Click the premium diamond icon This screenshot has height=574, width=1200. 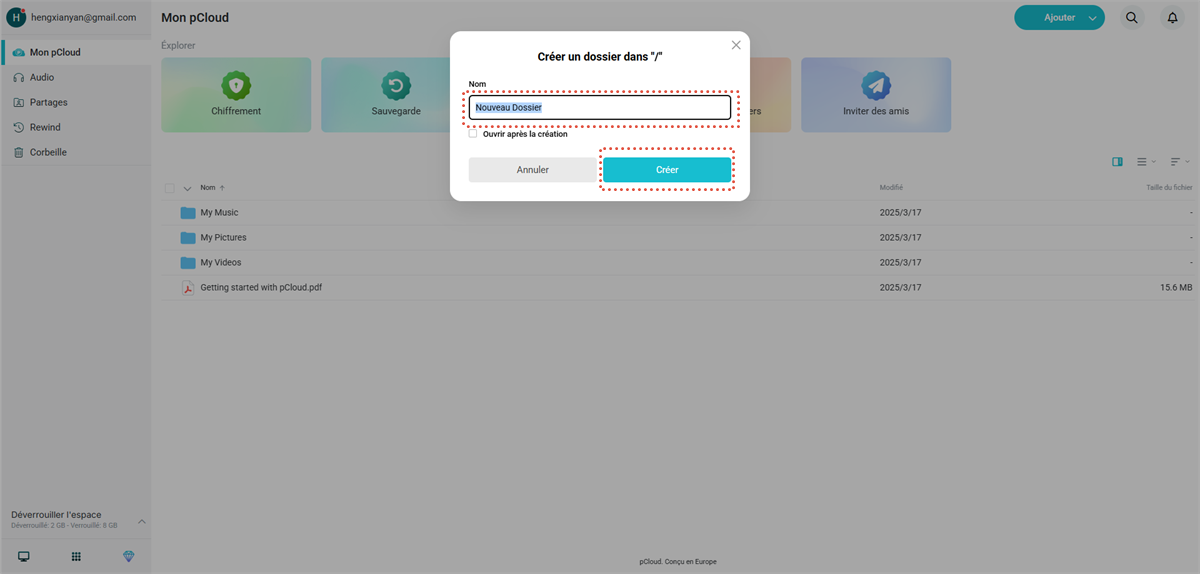[x=128, y=556]
